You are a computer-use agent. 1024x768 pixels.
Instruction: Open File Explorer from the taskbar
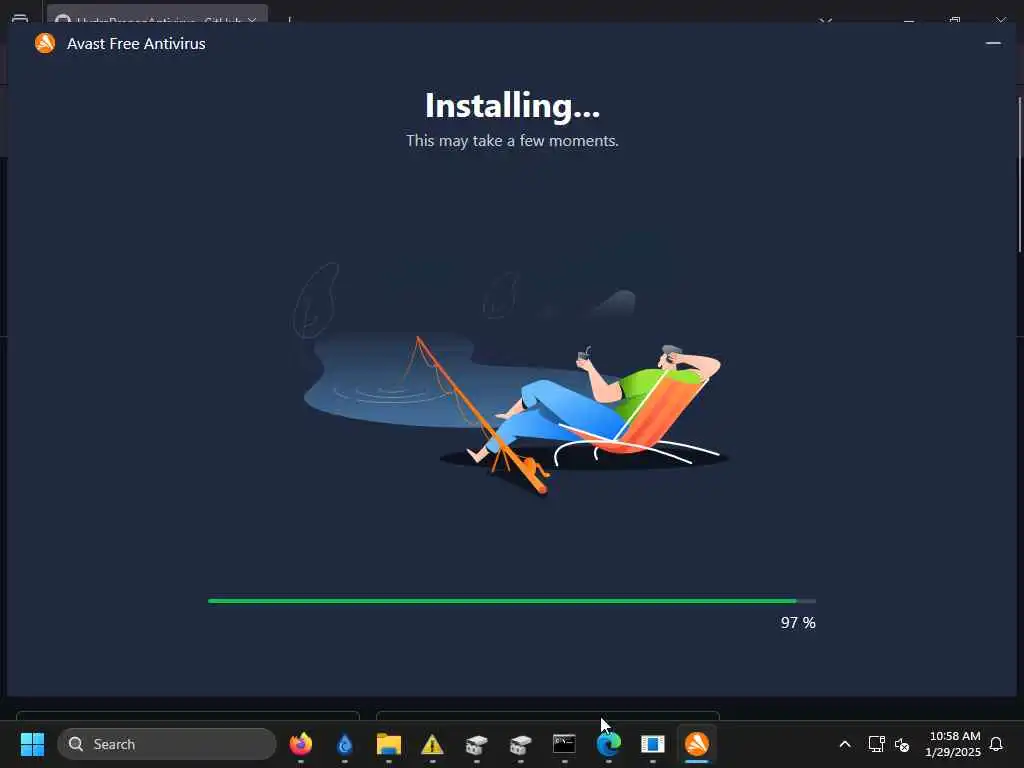click(x=389, y=744)
